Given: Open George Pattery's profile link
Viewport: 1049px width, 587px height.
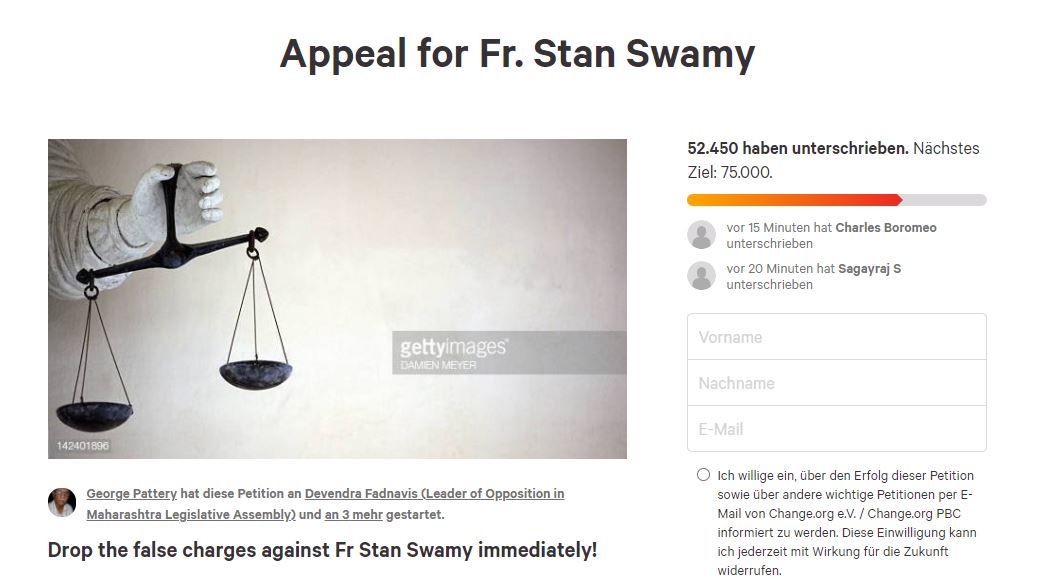Looking at the screenshot, I should (131, 494).
